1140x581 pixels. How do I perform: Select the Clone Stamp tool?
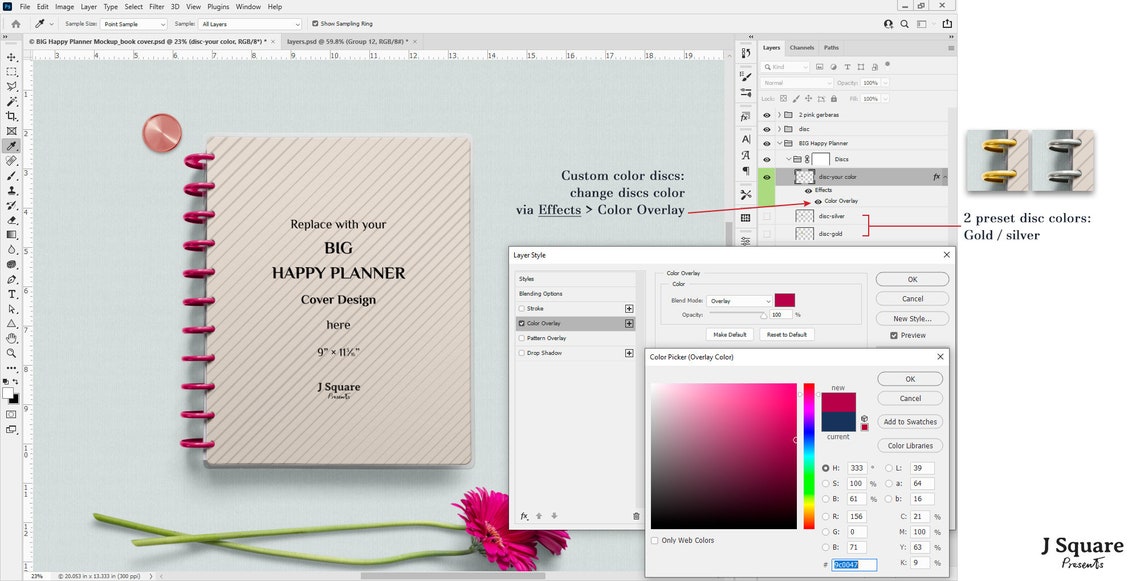[12, 191]
